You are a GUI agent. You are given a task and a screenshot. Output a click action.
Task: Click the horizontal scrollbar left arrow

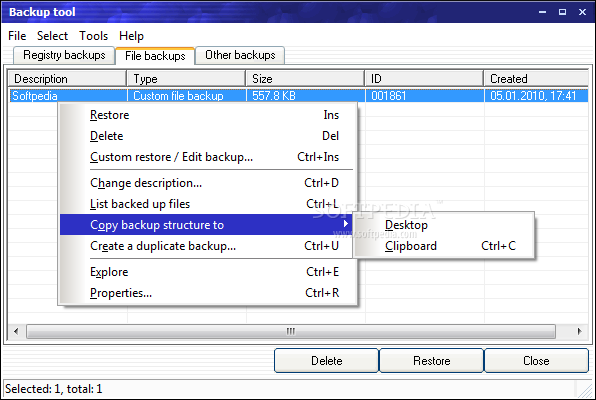pos(16,331)
